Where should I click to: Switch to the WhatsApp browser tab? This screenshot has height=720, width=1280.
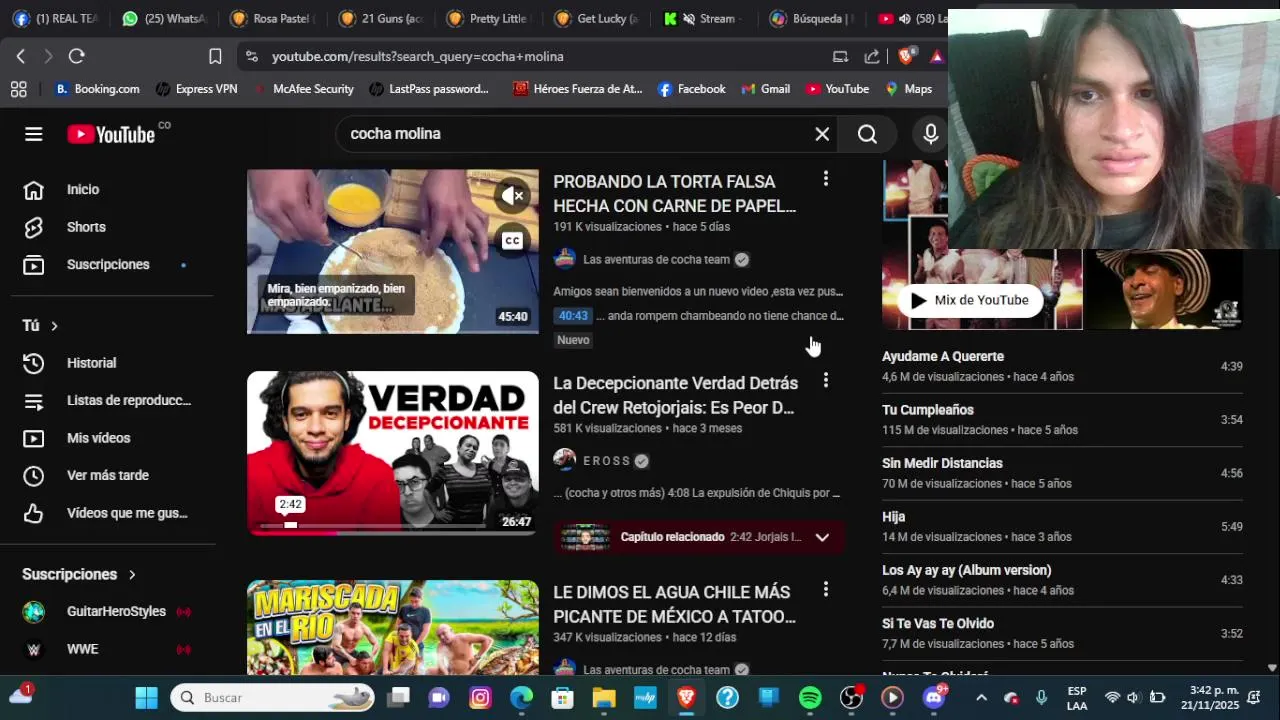pos(165,18)
